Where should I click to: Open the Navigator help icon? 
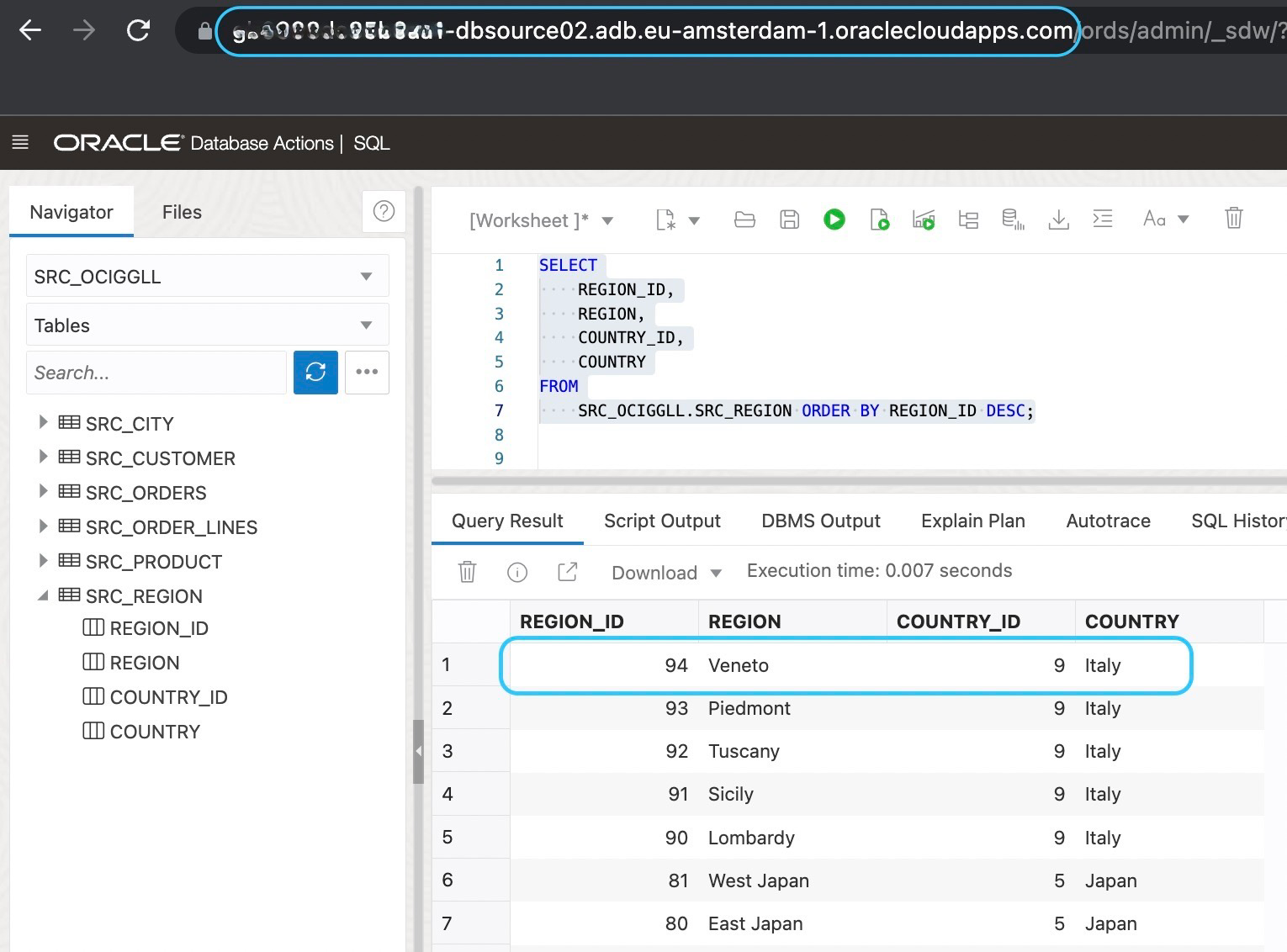(x=384, y=211)
